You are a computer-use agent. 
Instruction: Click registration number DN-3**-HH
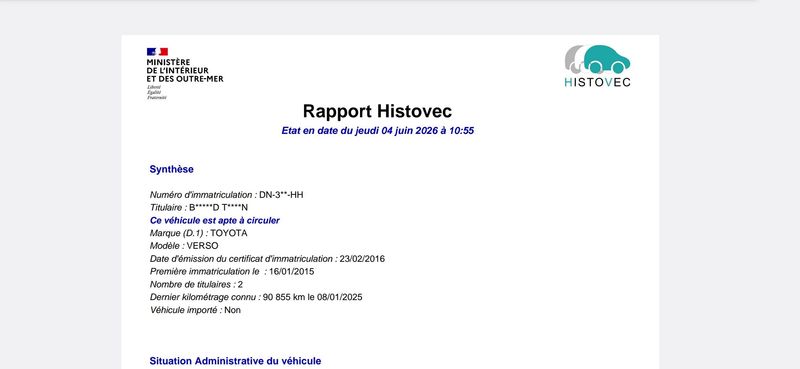point(281,195)
